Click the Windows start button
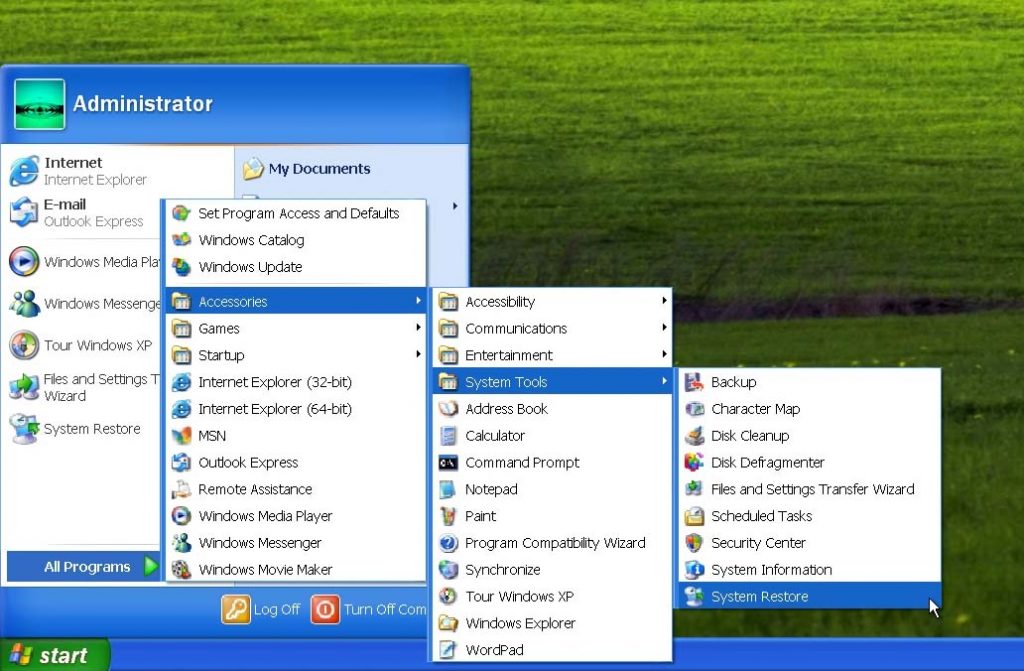 55,655
